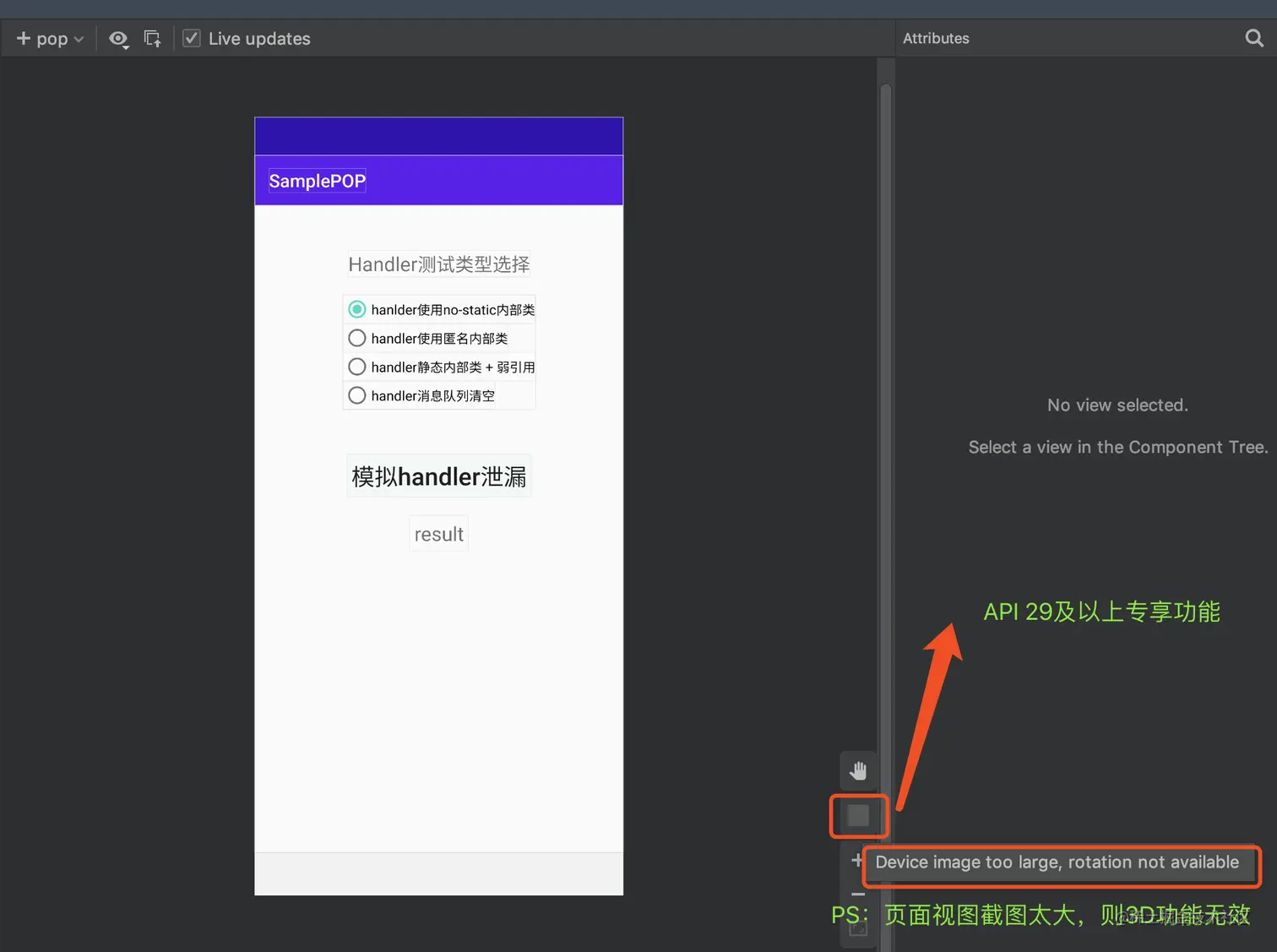This screenshot has height=952, width=1277.
Task: Open search in the Attributes panel
Action: click(x=1253, y=38)
